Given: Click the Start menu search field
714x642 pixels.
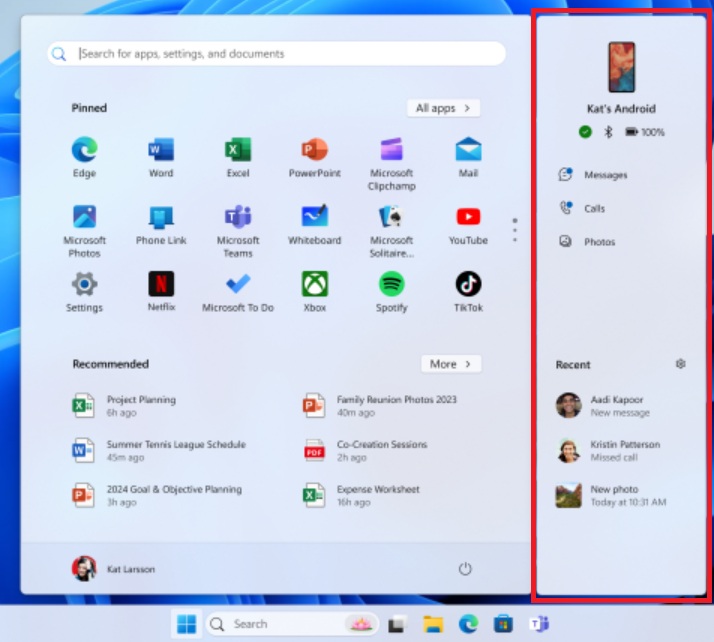Looking at the screenshot, I should tap(277, 54).
